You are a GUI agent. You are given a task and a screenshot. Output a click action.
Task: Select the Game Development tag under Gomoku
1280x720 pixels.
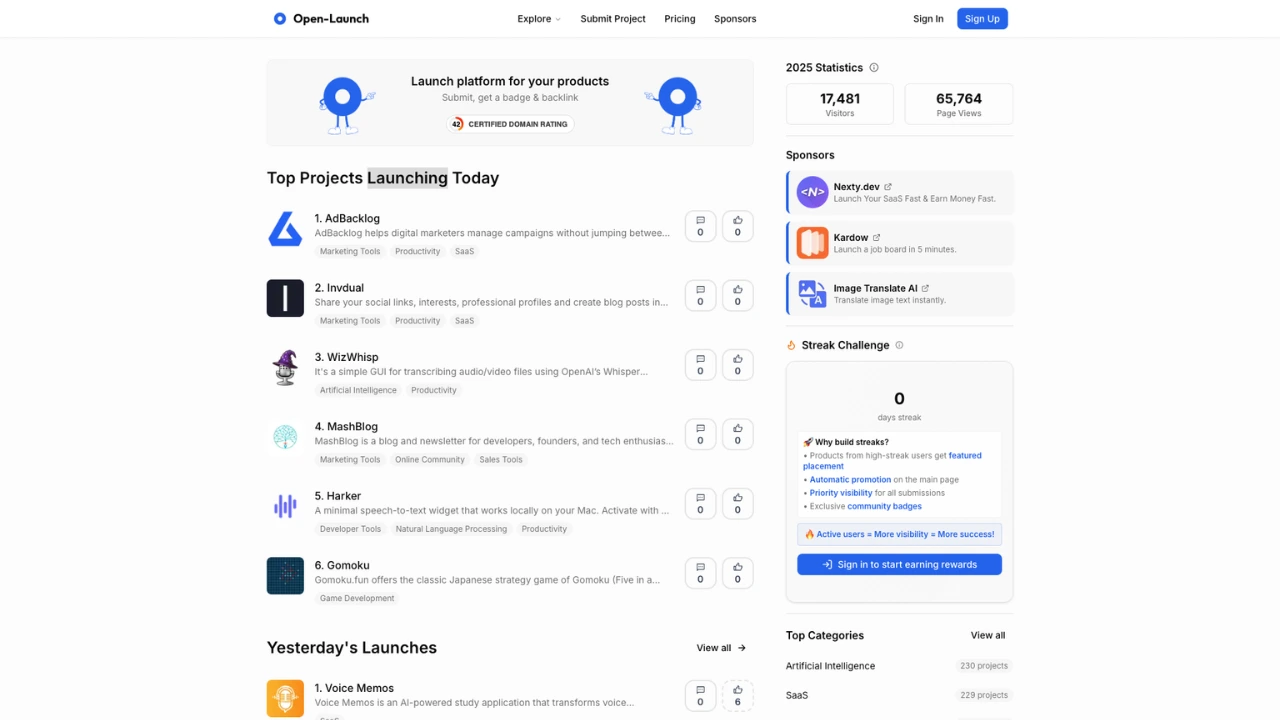click(x=357, y=598)
